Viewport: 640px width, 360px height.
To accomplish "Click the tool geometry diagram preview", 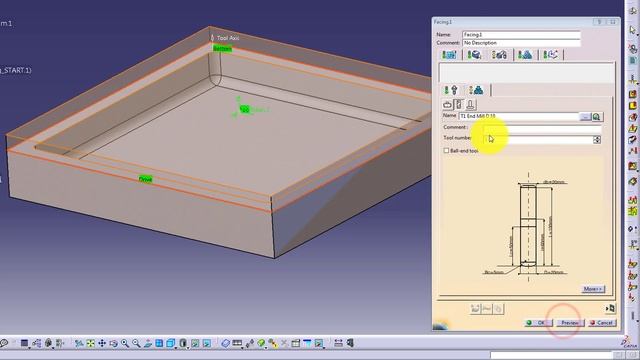I will tap(526, 227).
